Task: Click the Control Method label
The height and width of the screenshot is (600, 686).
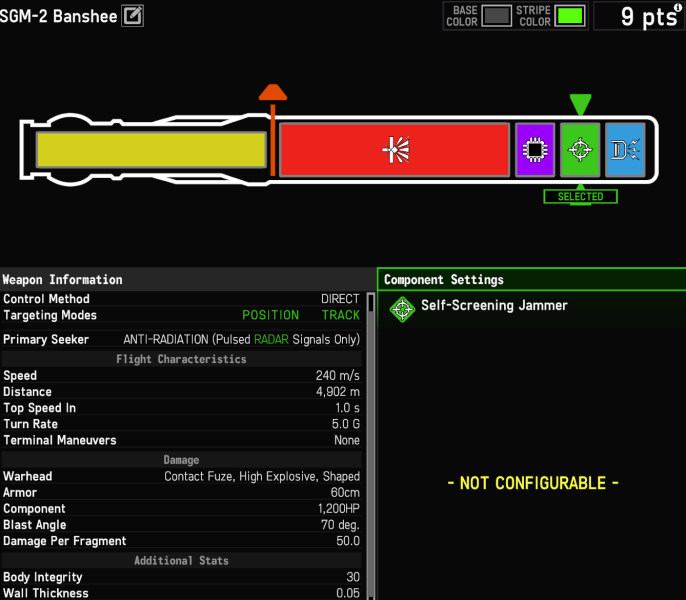Action: [x=46, y=299]
